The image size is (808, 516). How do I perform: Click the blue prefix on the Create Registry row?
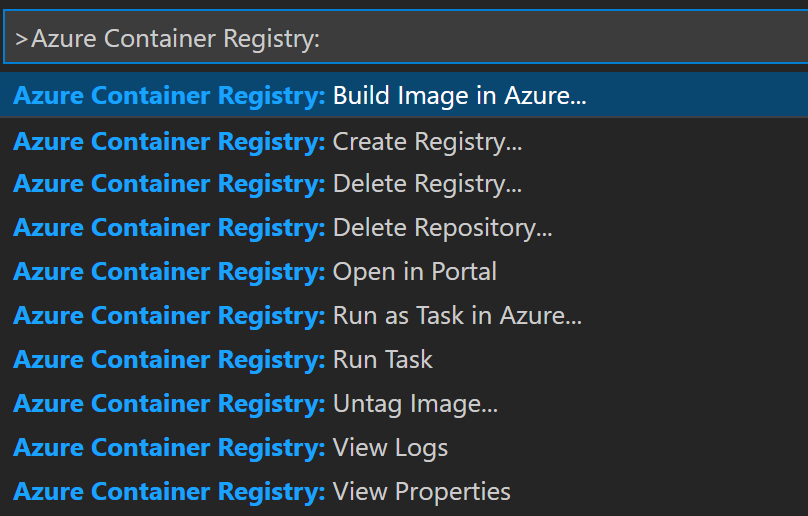(x=169, y=141)
